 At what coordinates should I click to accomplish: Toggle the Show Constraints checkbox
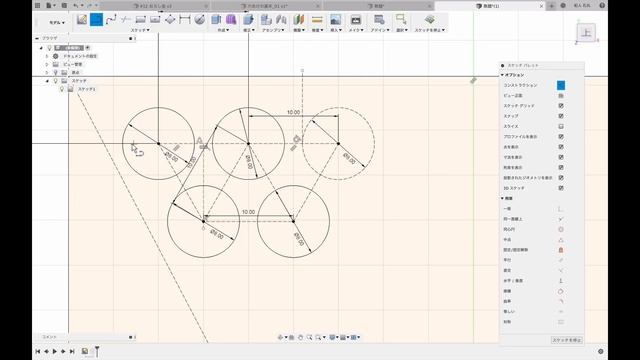[x=561, y=167]
